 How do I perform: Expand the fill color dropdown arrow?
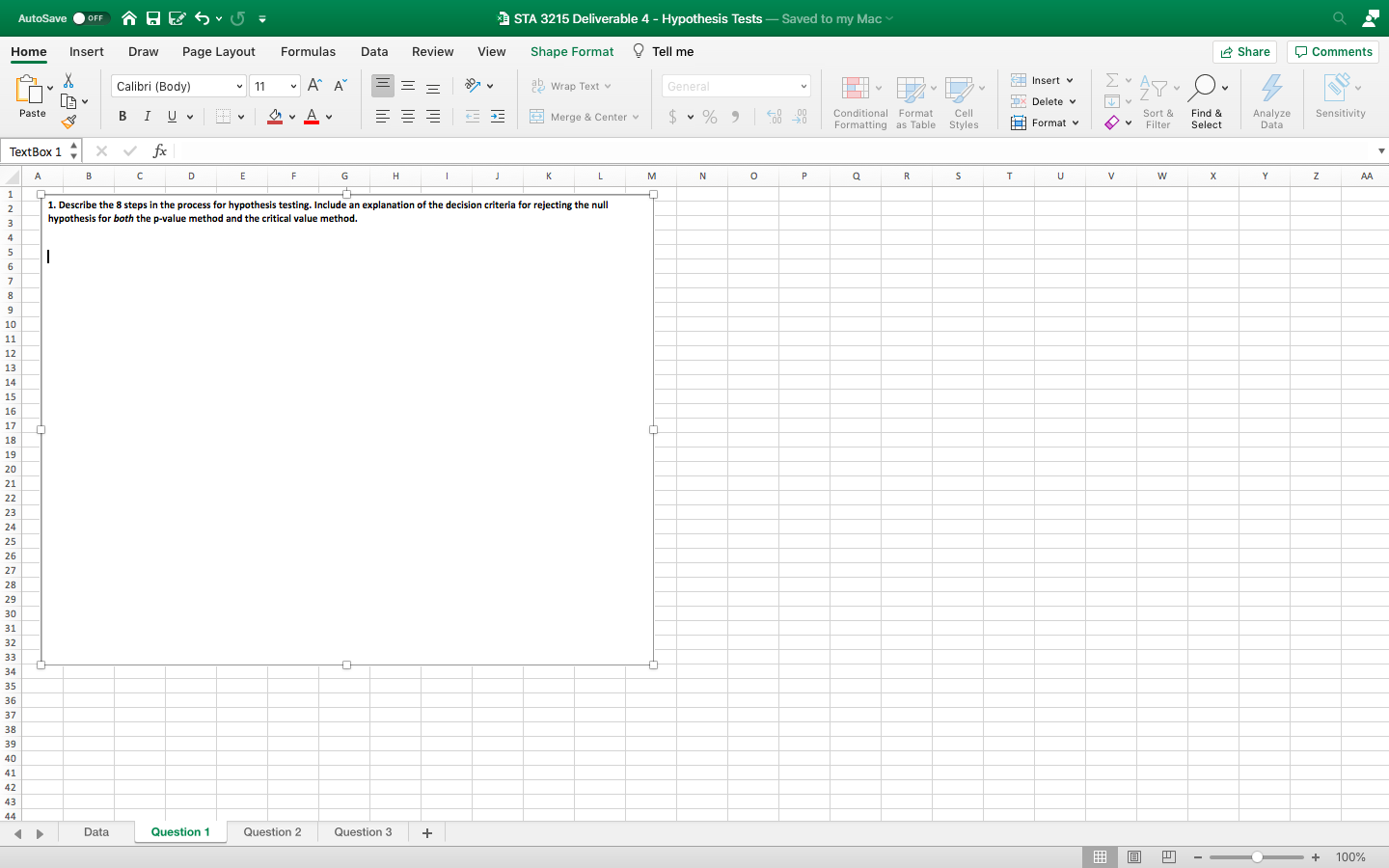pyautogui.click(x=292, y=117)
